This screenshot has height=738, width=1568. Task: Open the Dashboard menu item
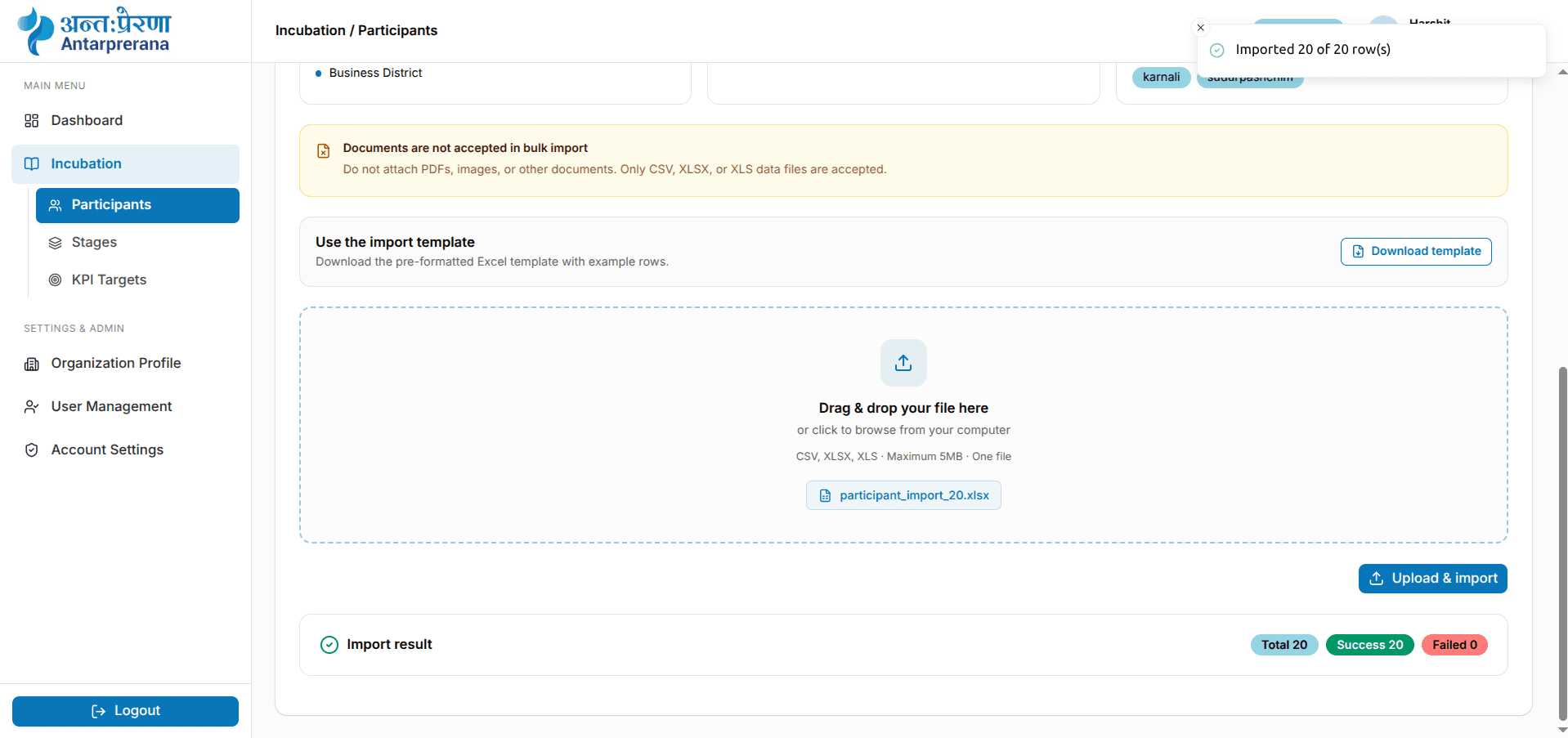pyautogui.click(x=125, y=120)
